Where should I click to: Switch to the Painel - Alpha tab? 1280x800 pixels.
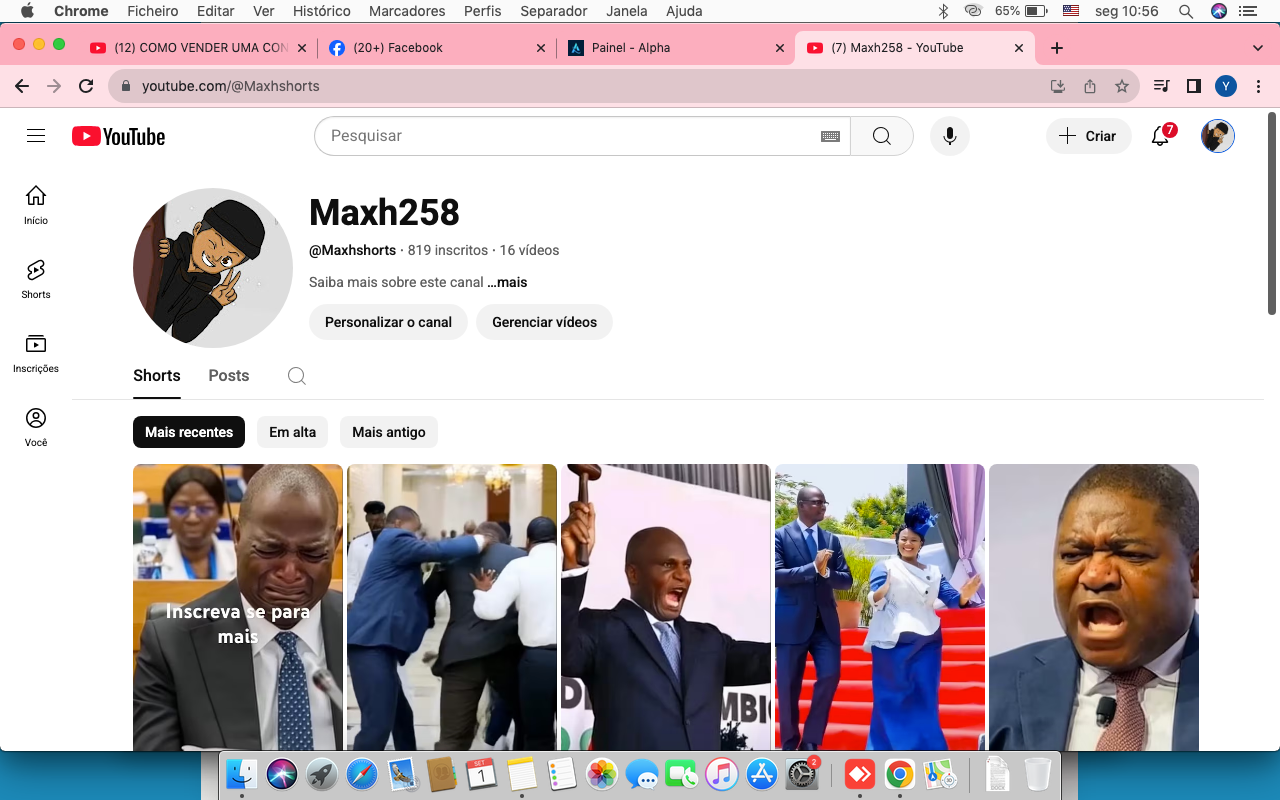point(675,48)
